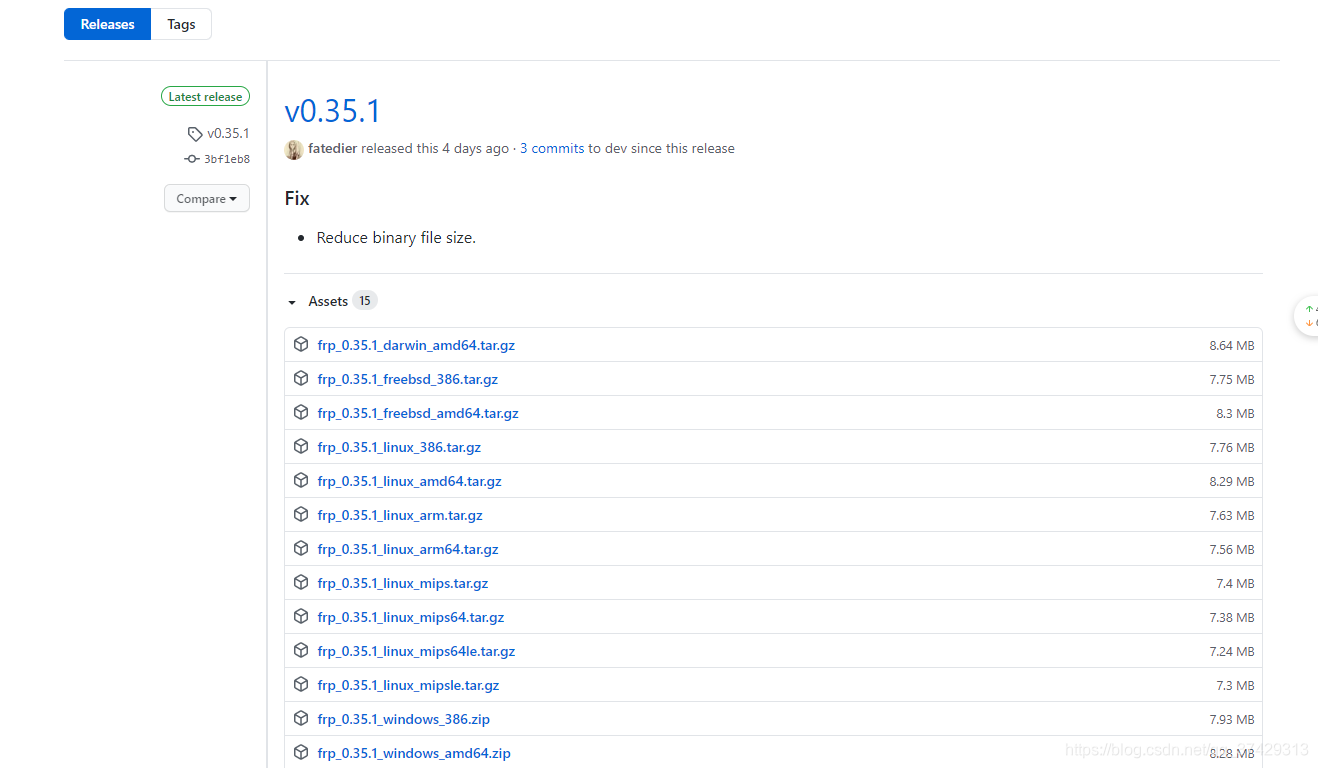Open commit 3bf1eb8
Viewport: 1318px width, 768px height.
227,159
